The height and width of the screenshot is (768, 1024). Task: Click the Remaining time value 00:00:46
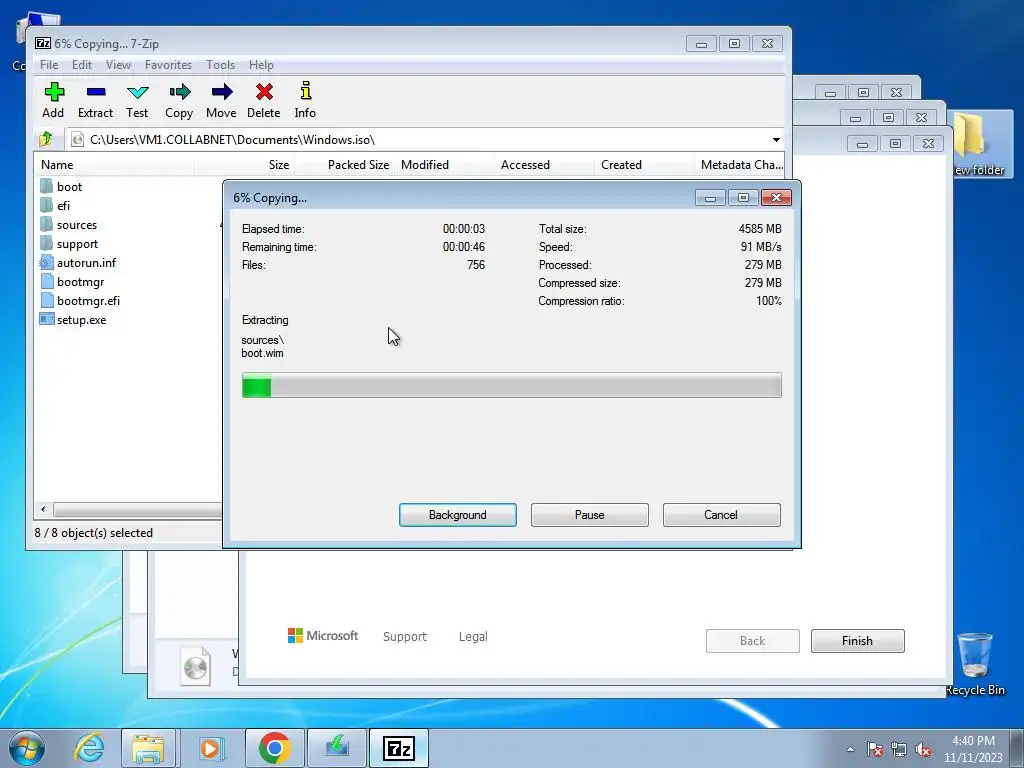point(464,247)
